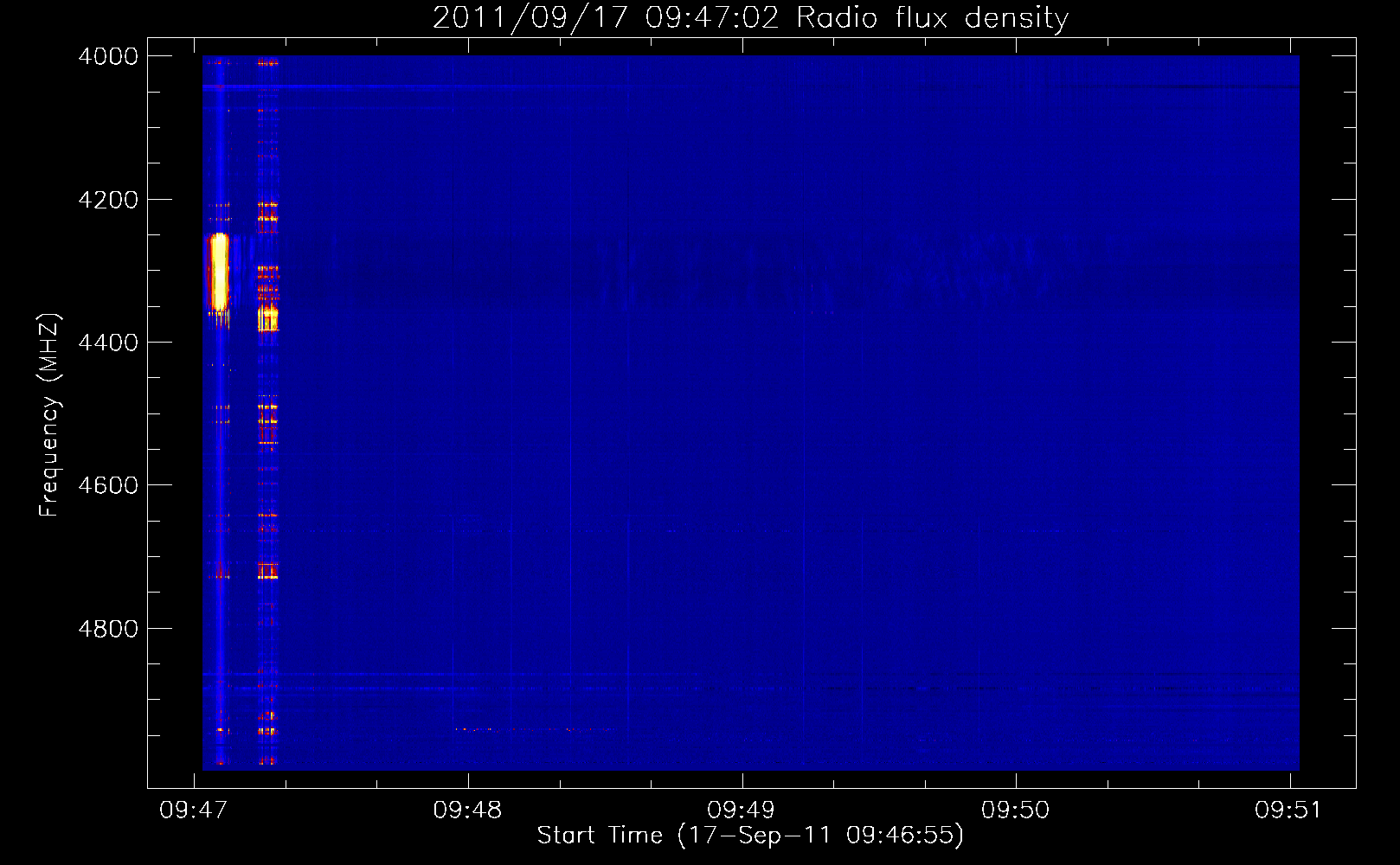
Task: Click the plot title '2011/09/17 09:47:02 Radio flux density'
Action: point(750,17)
